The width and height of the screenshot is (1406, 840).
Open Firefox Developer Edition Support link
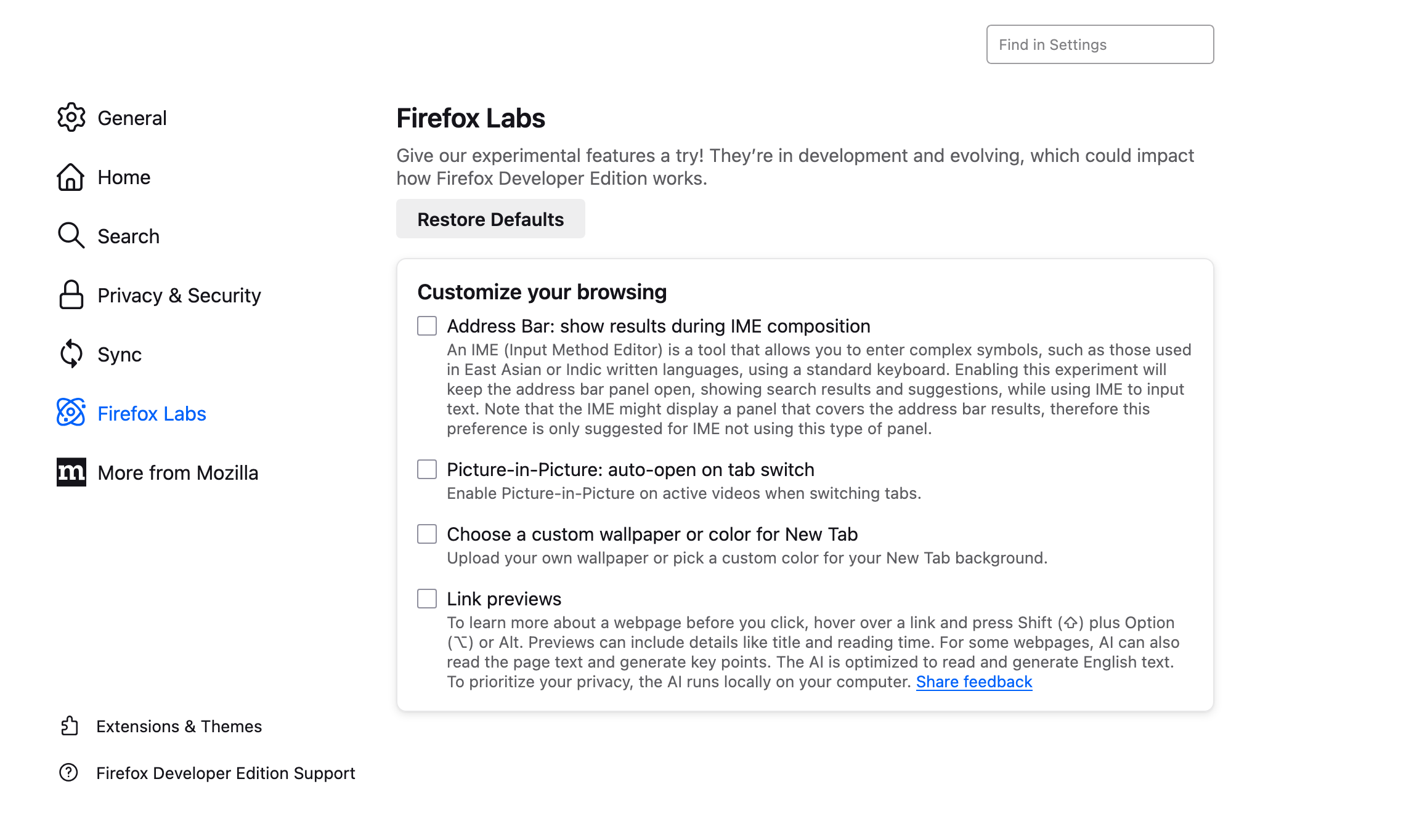[x=226, y=773]
